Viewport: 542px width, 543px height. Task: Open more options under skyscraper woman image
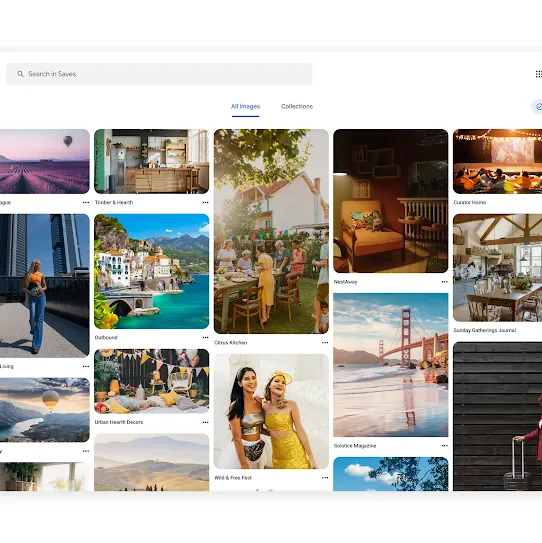86,366
